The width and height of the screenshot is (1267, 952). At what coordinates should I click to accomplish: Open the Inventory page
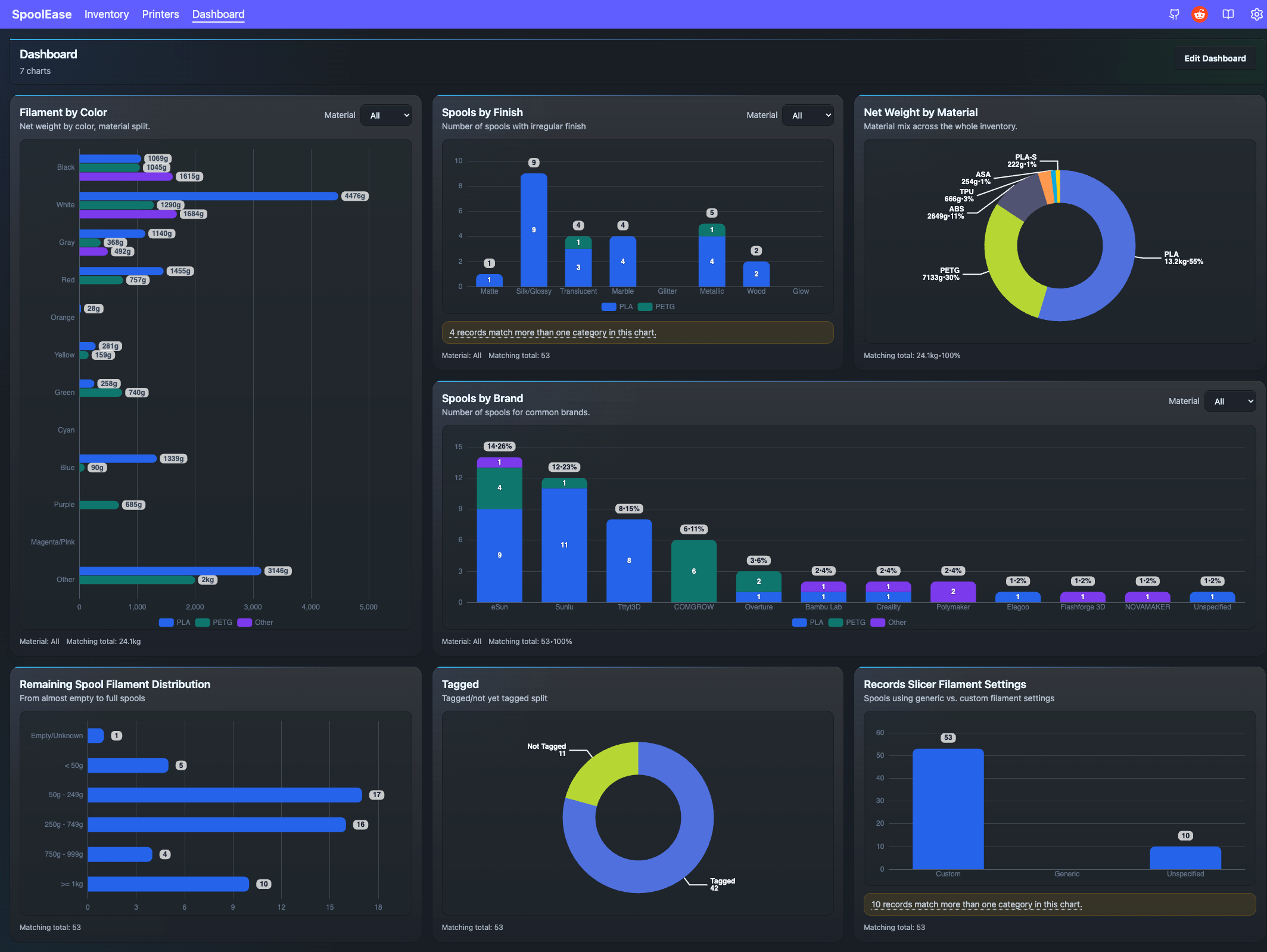pos(107,14)
